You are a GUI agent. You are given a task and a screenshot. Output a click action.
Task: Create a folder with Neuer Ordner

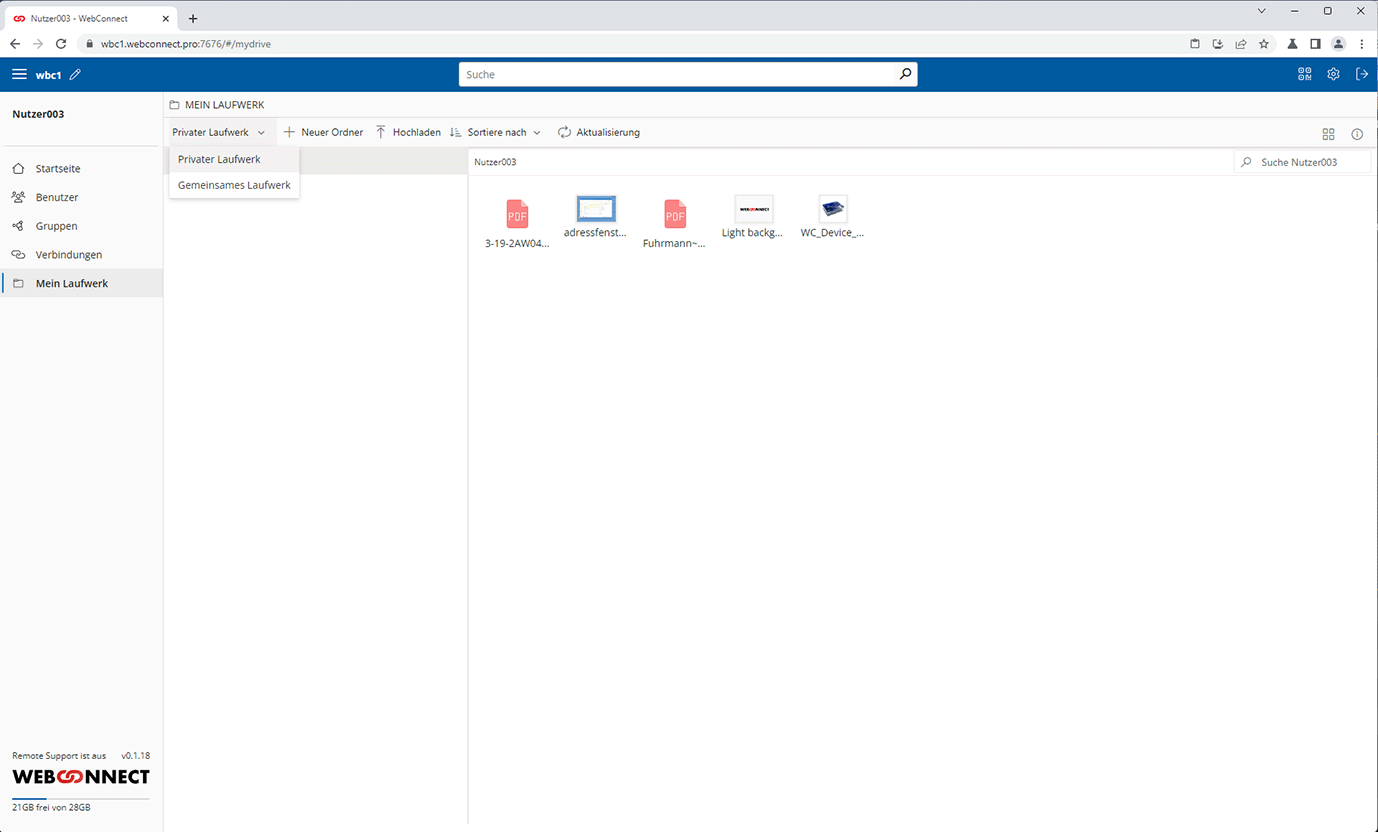coord(324,131)
